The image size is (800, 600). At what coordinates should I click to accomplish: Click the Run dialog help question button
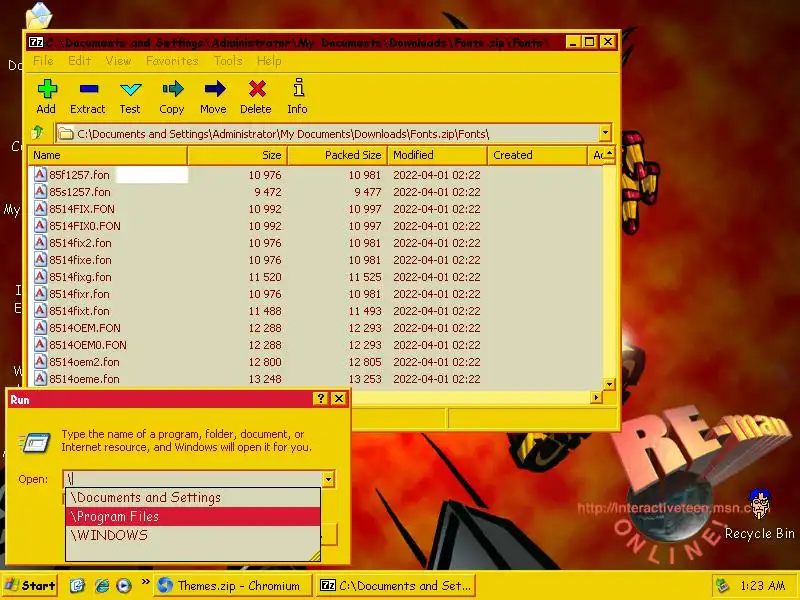pos(320,399)
